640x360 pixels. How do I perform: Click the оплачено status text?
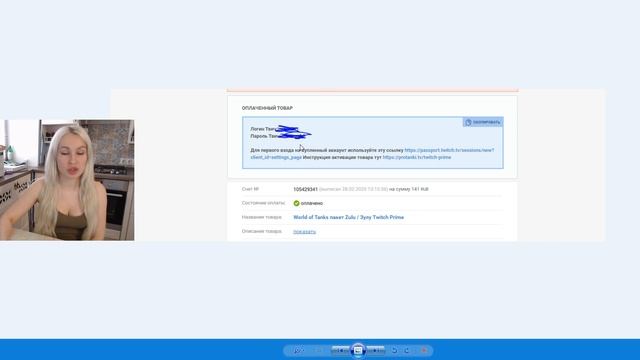click(312, 203)
